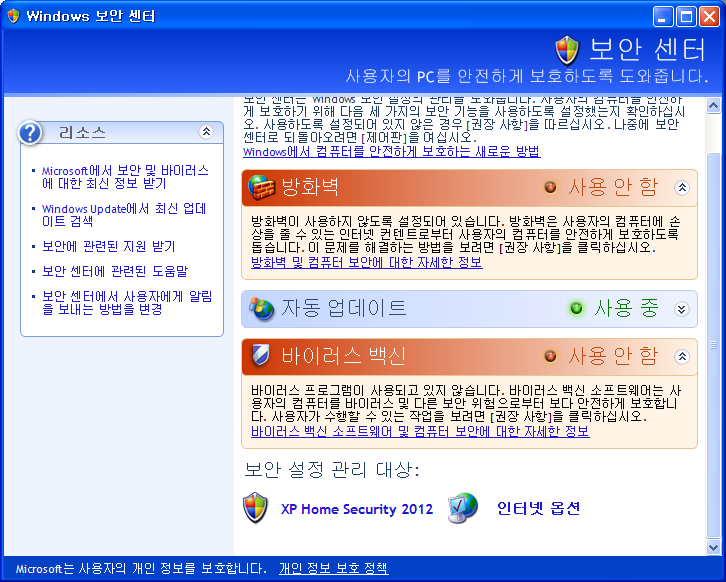726x582 pixels.
Task: Click the Resources question mark icon
Action: (x=31, y=133)
